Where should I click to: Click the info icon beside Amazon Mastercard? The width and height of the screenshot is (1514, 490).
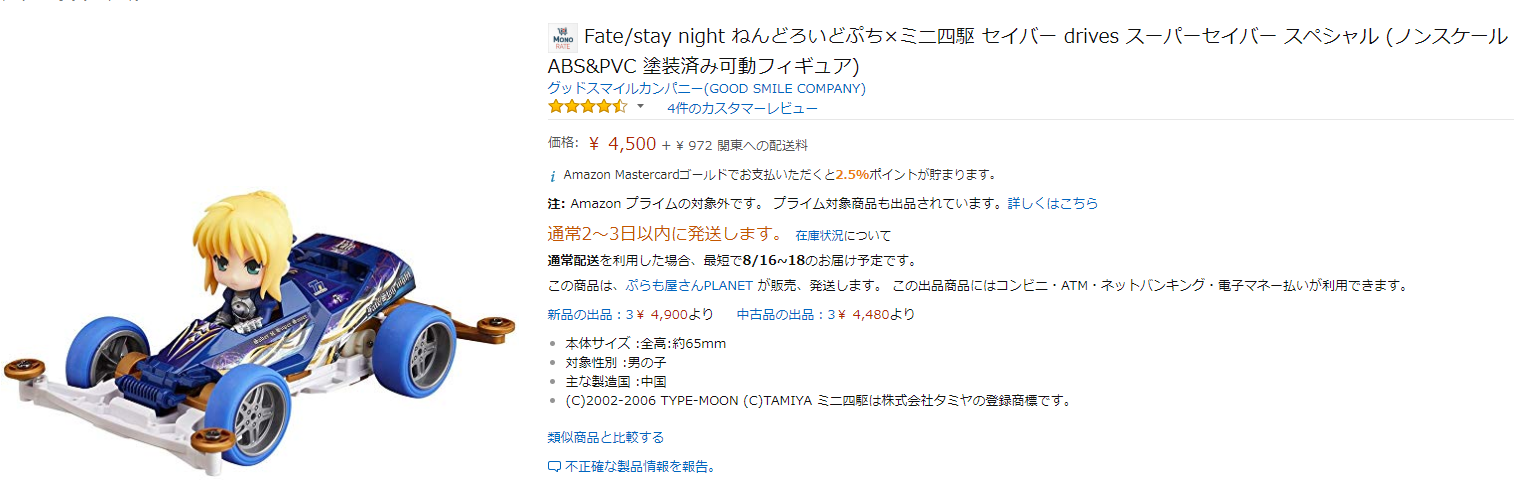pyautogui.click(x=553, y=175)
